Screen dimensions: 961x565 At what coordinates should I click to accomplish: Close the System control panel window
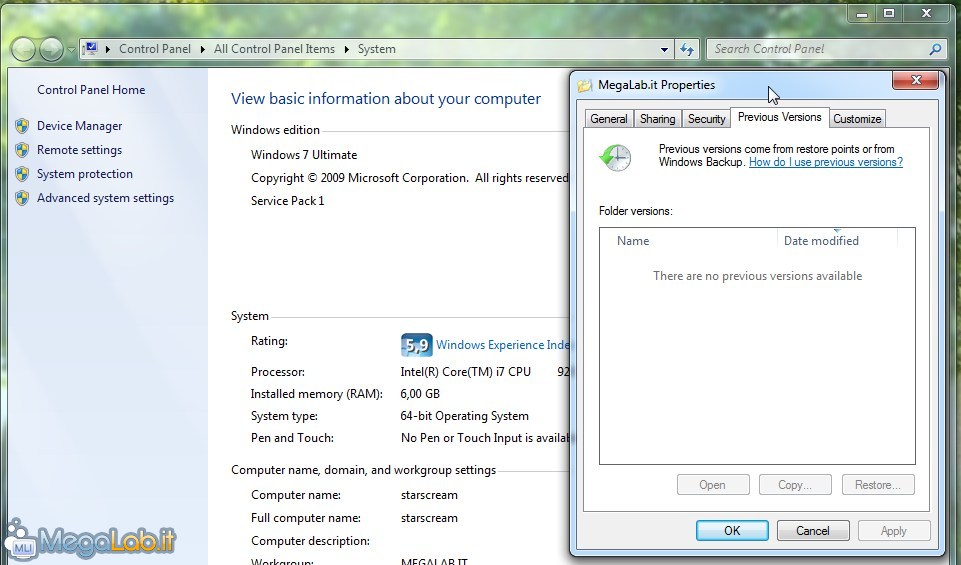tap(927, 13)
